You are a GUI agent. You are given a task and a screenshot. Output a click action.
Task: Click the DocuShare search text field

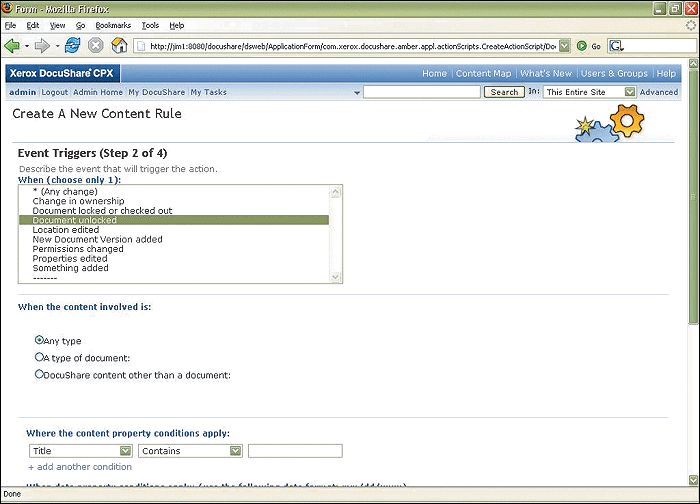(422, 92)
